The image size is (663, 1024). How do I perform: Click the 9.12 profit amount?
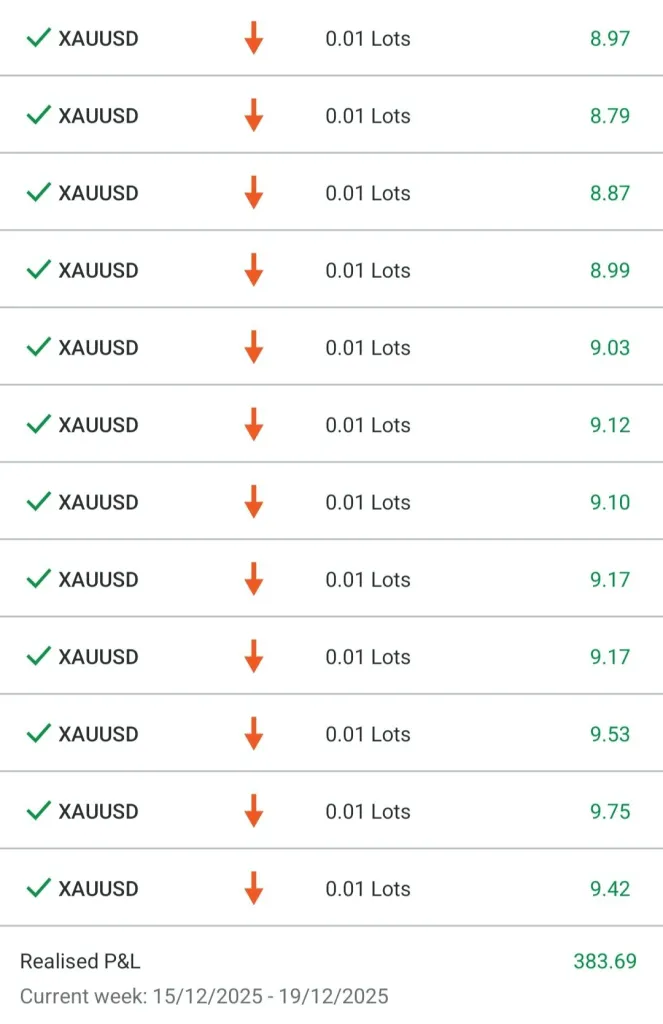pyautogui.click(x=610, y=425)
